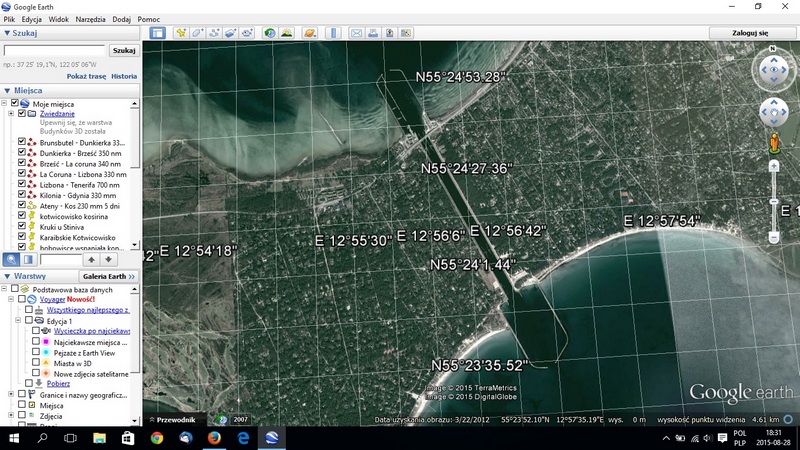Click zoom out minus at slider bottom
This screenshot has height=450, width=800.
pos(774,237)
